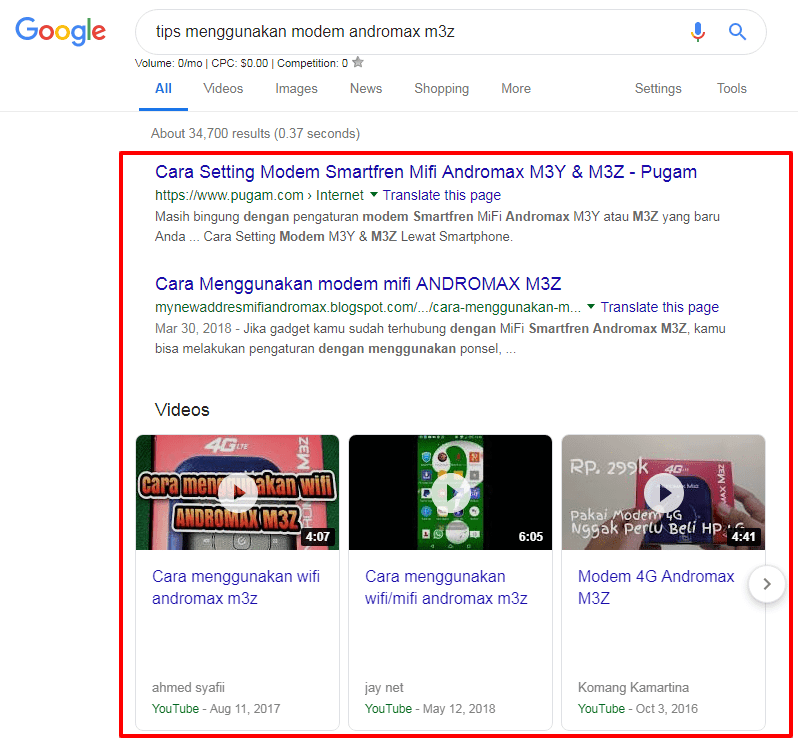Play the Modem 4G Andromax M3Z video thumbnail
798x743 pixels.
(x=663, y=492)
